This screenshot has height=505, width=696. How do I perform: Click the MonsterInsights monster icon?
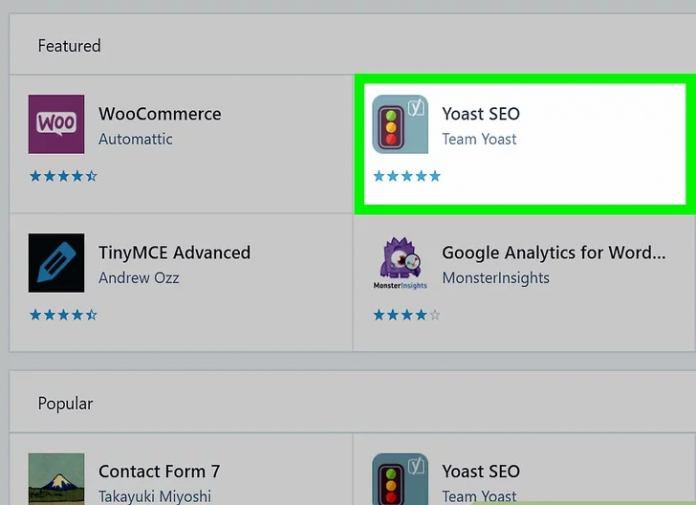(400, 262)
